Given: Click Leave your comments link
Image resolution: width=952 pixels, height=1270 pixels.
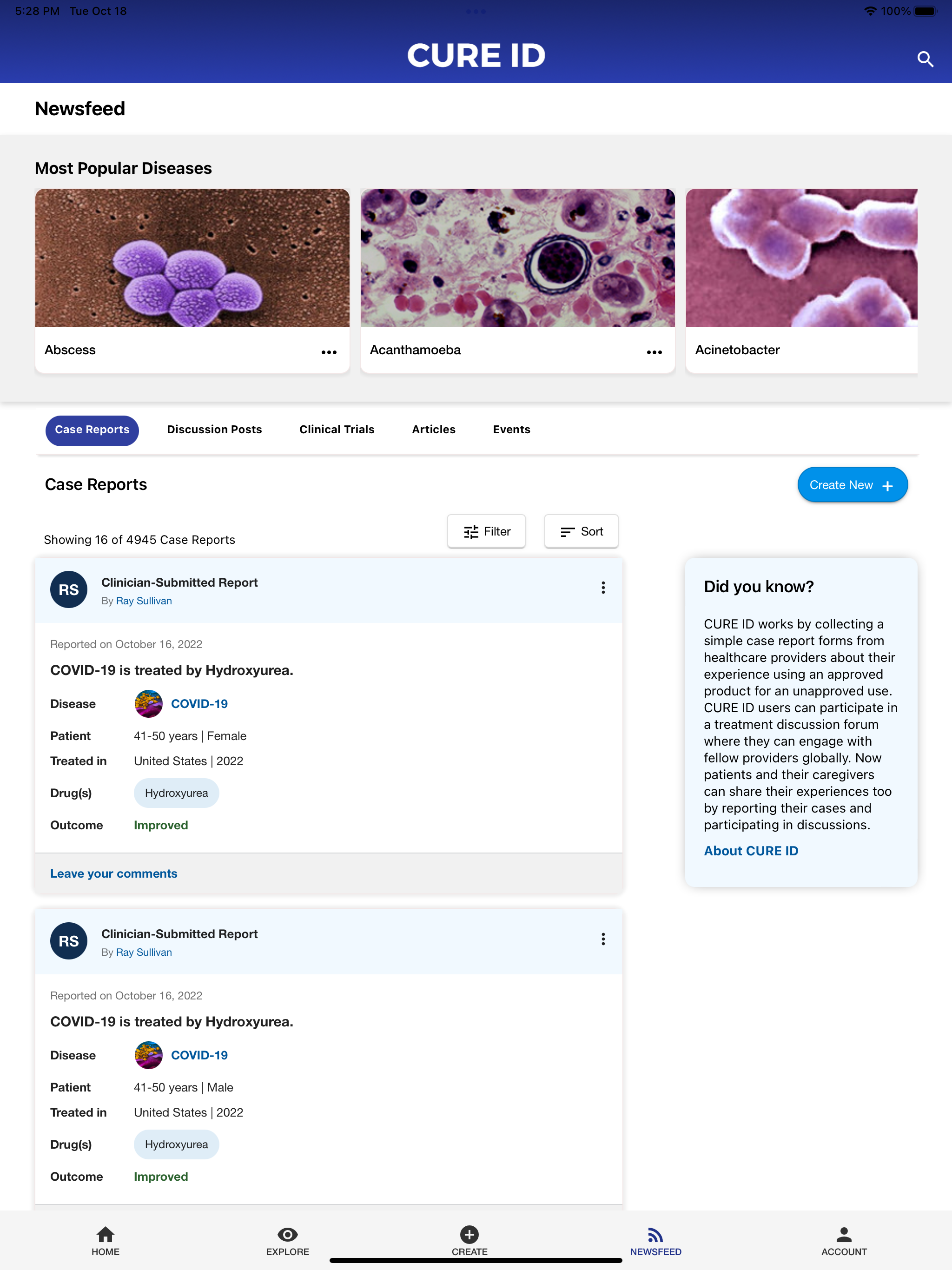Looking at the screenshot, I should pos(114,873).
